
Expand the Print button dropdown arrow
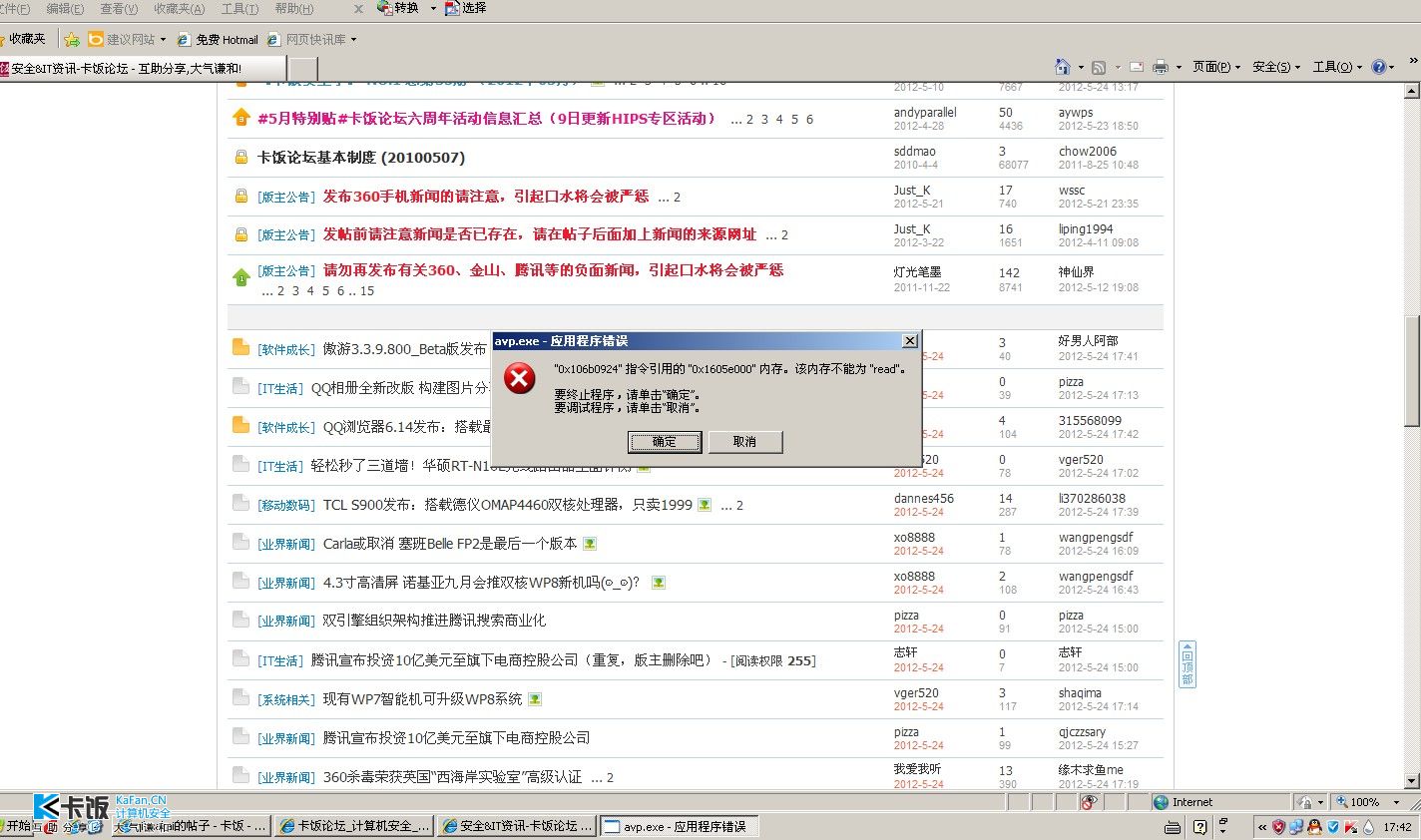click(1179, 68)
